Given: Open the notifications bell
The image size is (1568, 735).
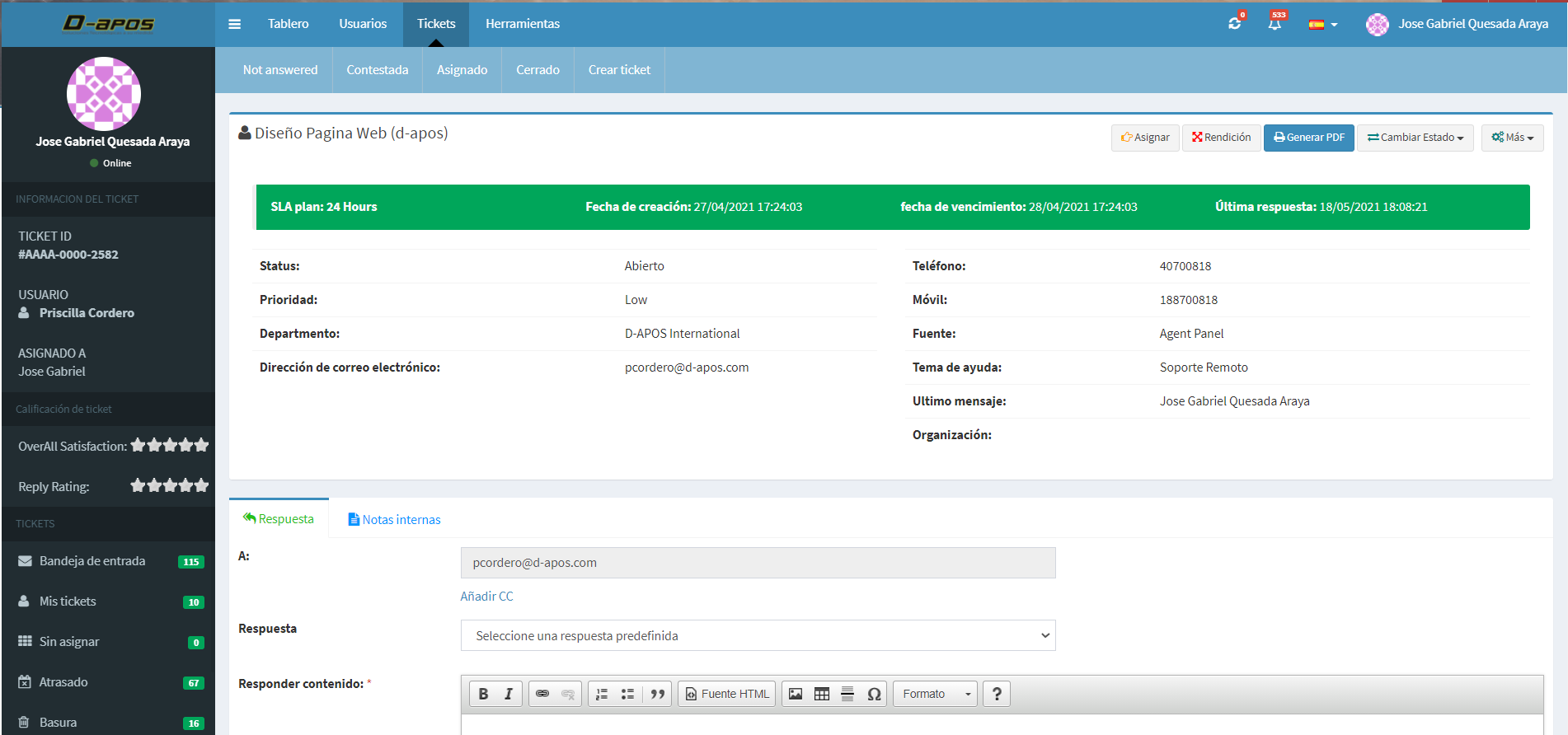Looking at the screenshot, I should (1275, 24).
